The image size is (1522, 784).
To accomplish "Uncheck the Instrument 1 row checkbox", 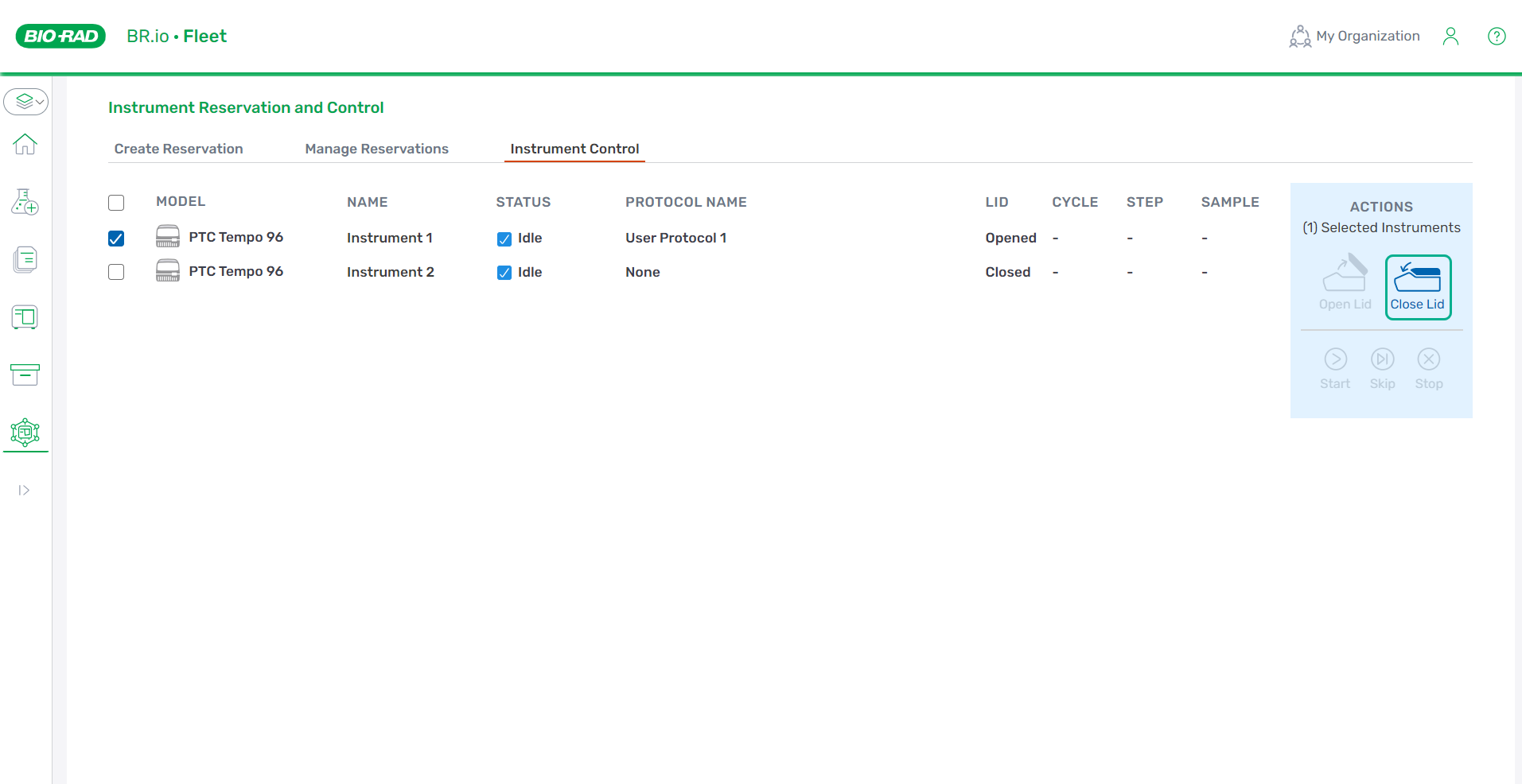I will (x=116, y=239).
